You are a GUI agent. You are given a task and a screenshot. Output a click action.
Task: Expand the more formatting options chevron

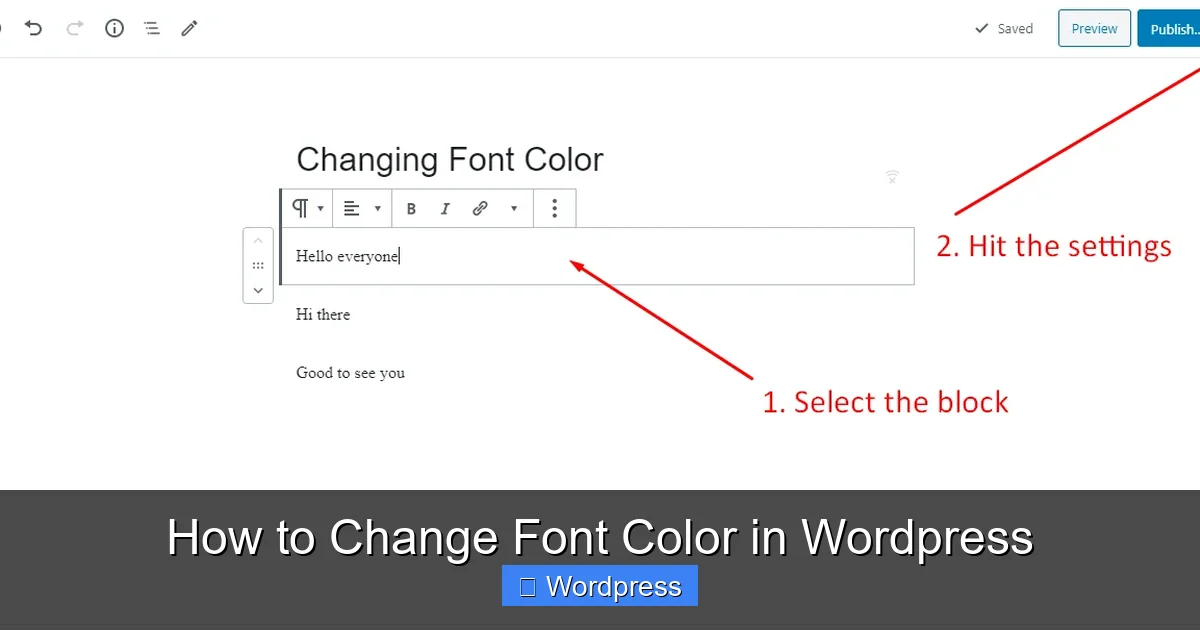coord(514,208)
